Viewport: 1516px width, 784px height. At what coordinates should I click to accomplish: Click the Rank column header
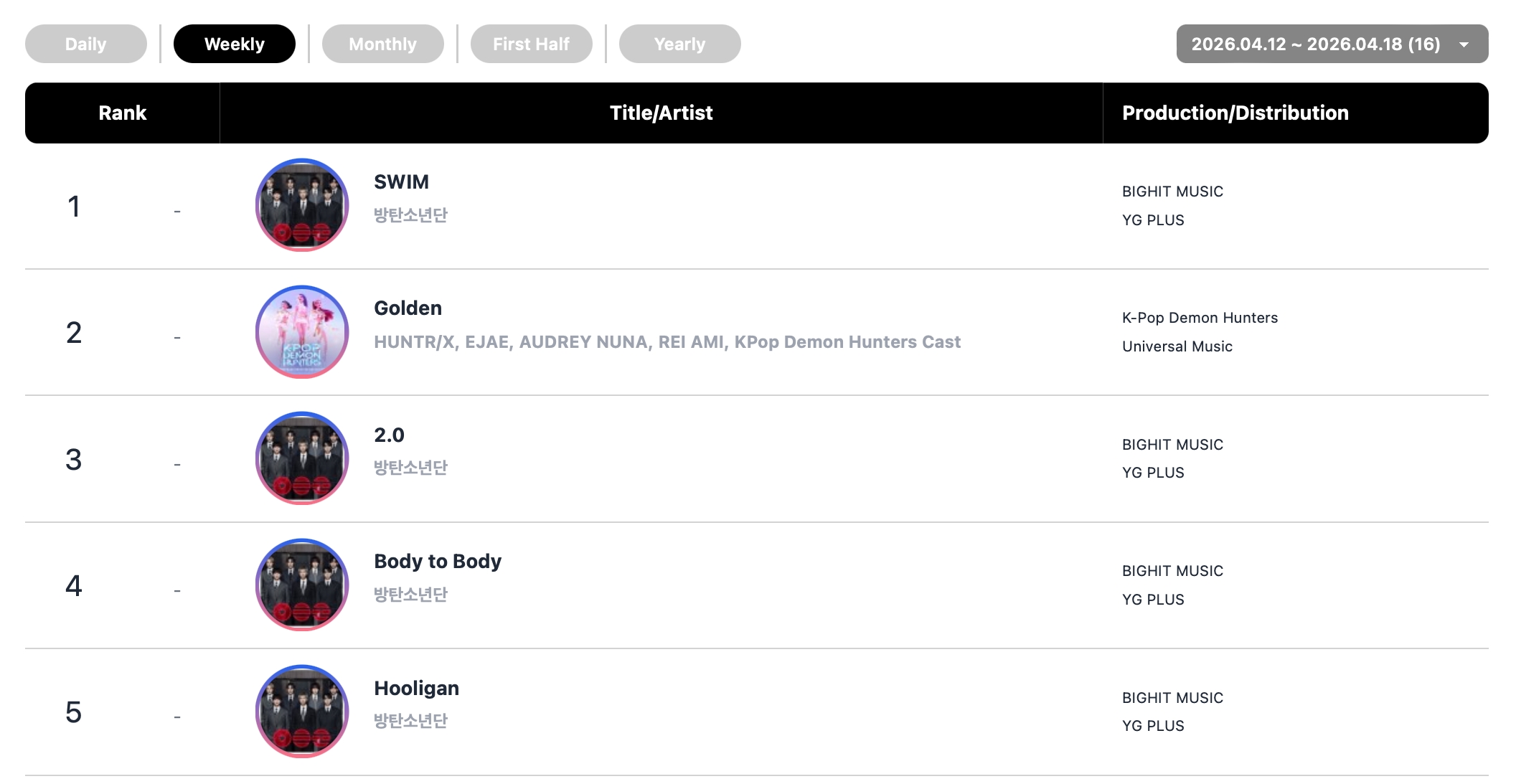click(123, 113)
